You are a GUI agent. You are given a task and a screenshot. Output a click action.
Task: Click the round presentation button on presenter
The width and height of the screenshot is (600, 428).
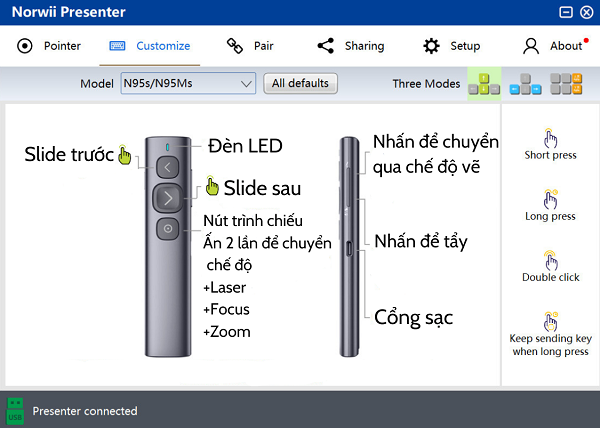click(x=167, y=228)
